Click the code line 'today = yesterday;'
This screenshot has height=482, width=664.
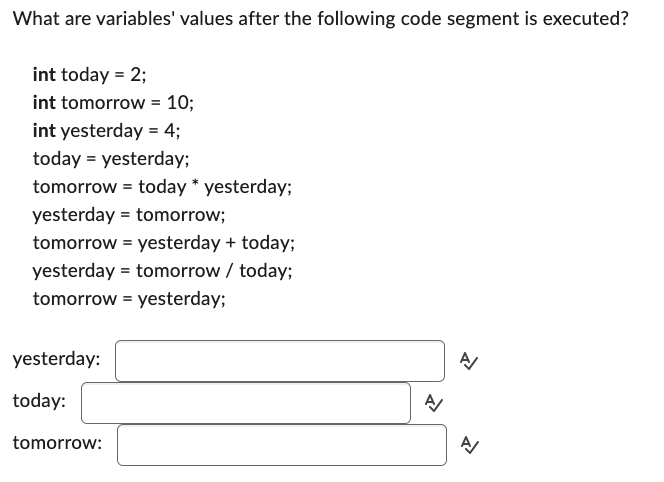point(111,159)
